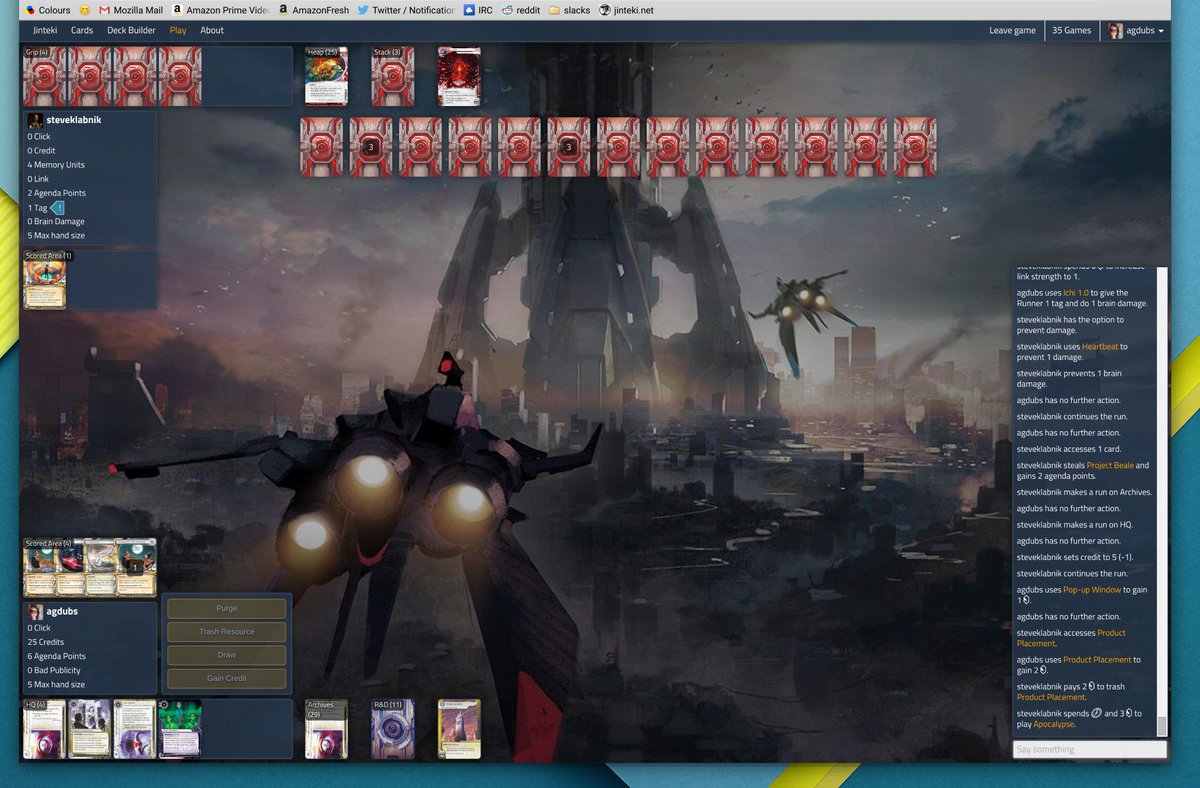Click the '4 Memory Units' line for steveklabnik

pyautogui.click(x=56, y=165)
